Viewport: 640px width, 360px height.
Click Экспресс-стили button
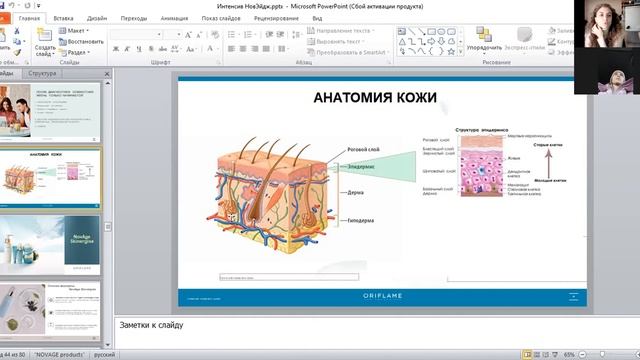click(524, 39)
